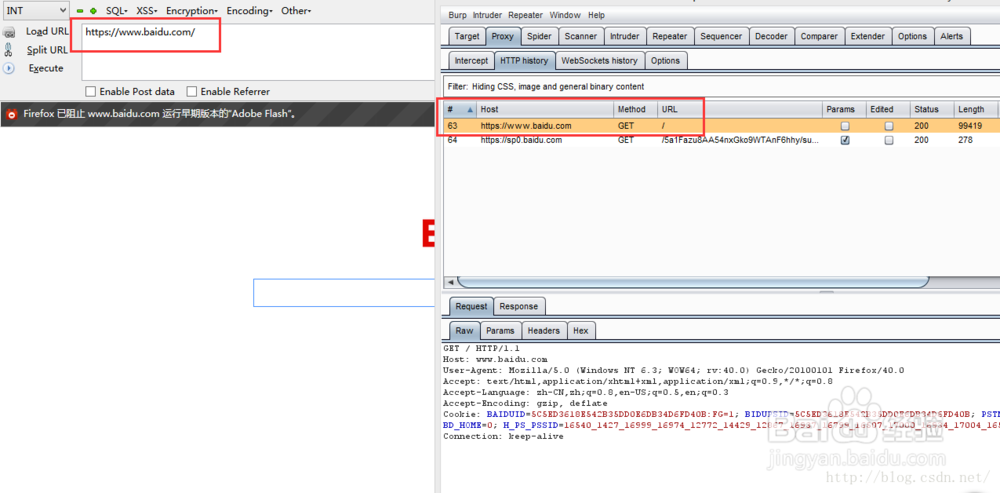Open the Encoding dropdown menu
Viewport: 1000px width, 493px height.
(249, 11)
